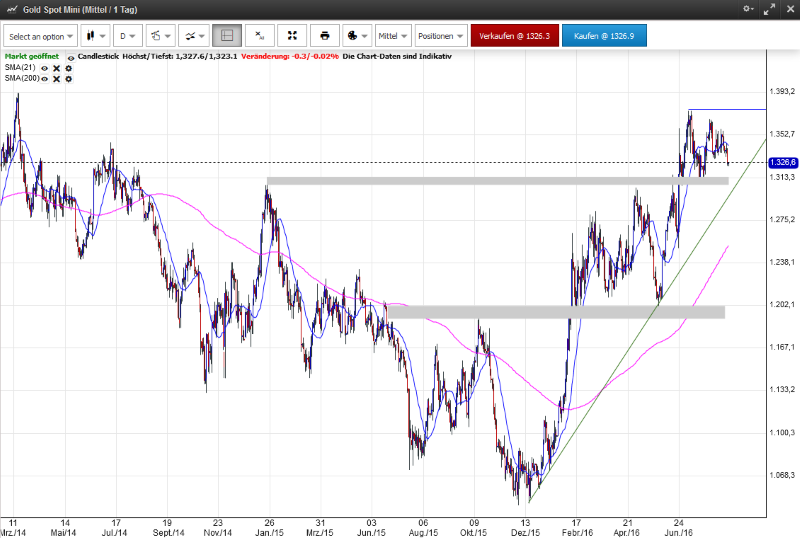The width and height of the screenshot is (800, 538).
Task: Open the 'D' timeframe dropdown
Action: (128, 36)
